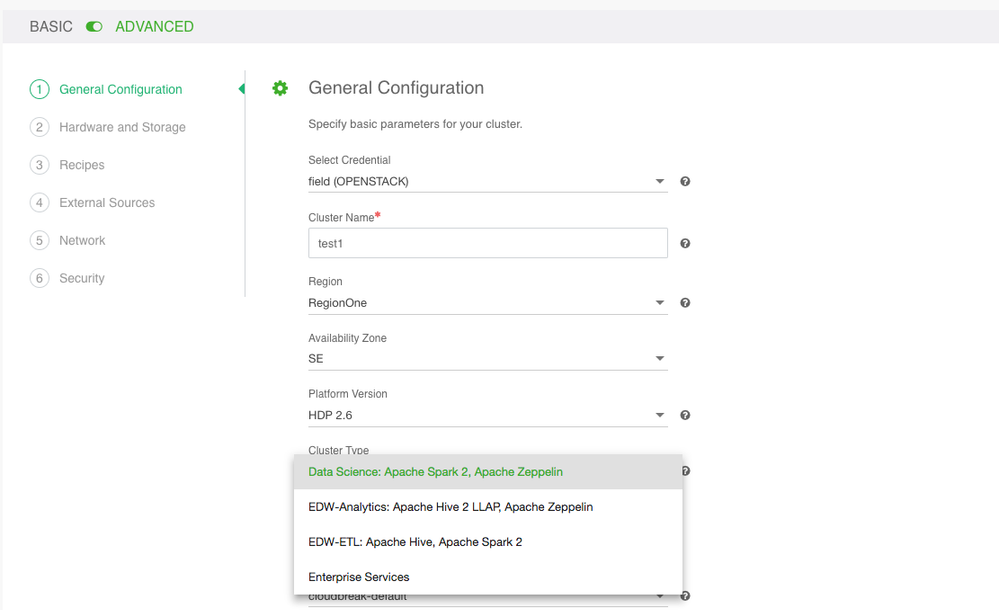Select Data Science: Apache Spark 2 option
This screenshot has height=610, width=999.
coord(436,472)
